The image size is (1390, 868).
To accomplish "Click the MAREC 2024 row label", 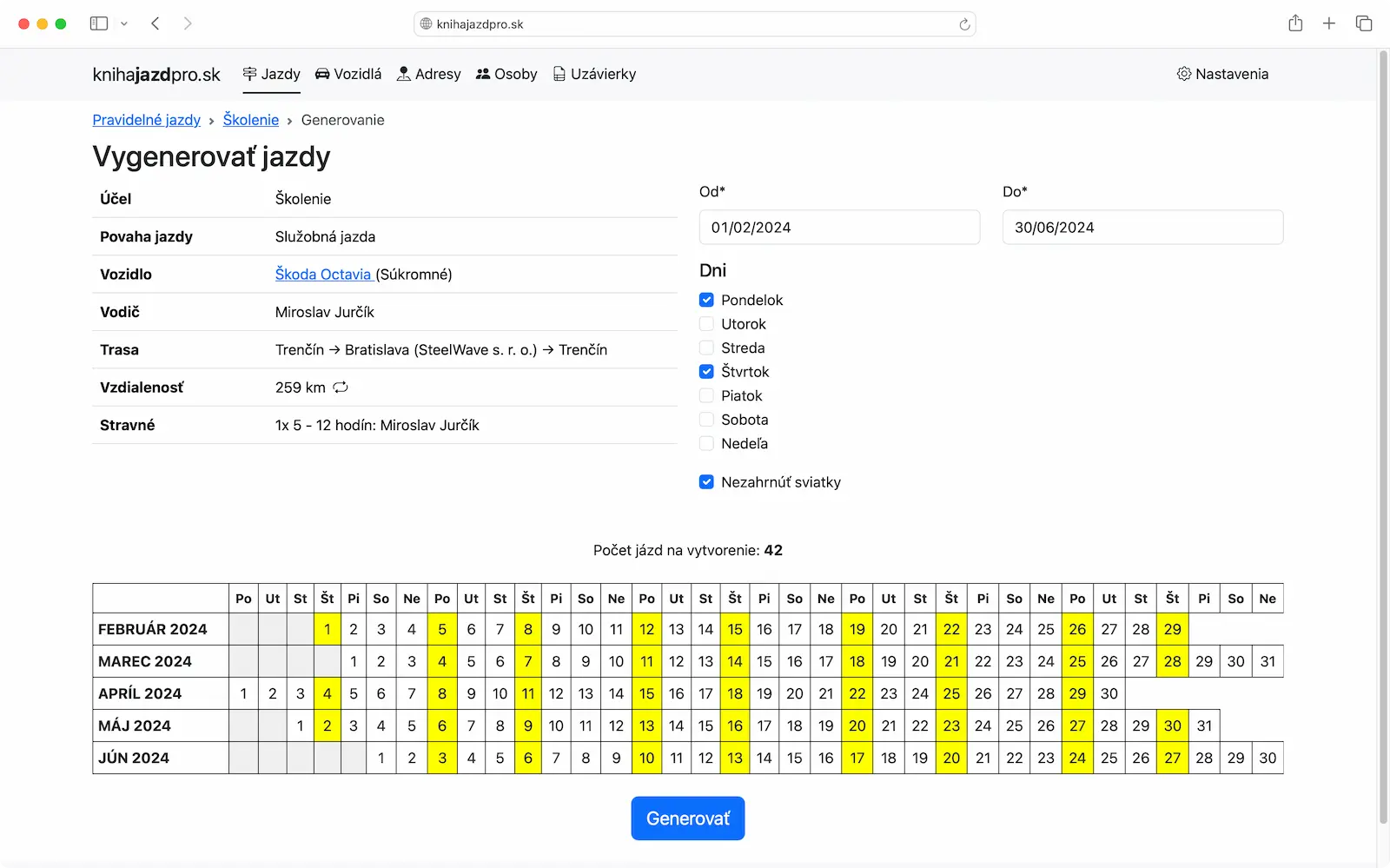I will (x=145, y=661).
